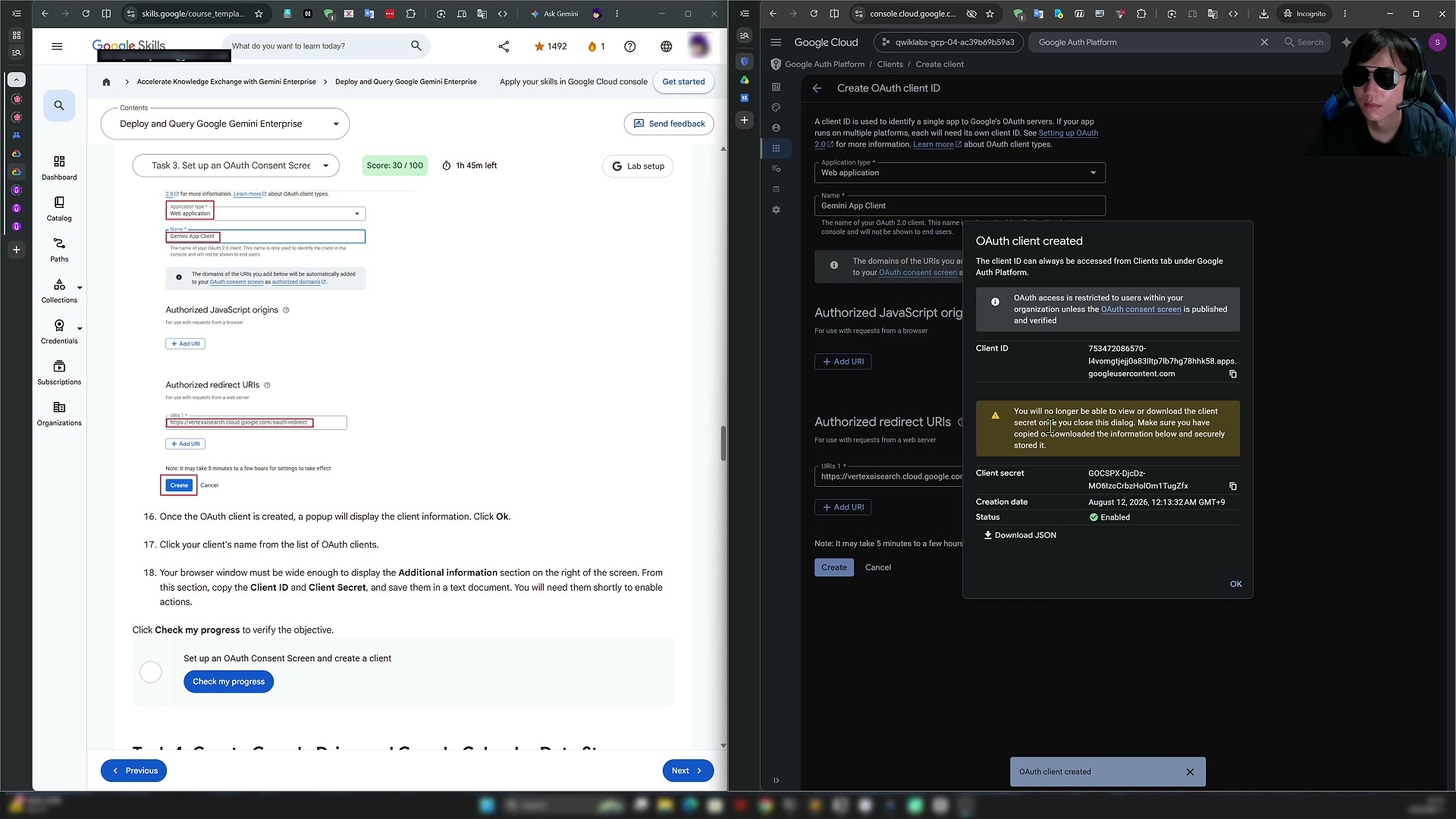Click the 1492 star points indicator

551,46
